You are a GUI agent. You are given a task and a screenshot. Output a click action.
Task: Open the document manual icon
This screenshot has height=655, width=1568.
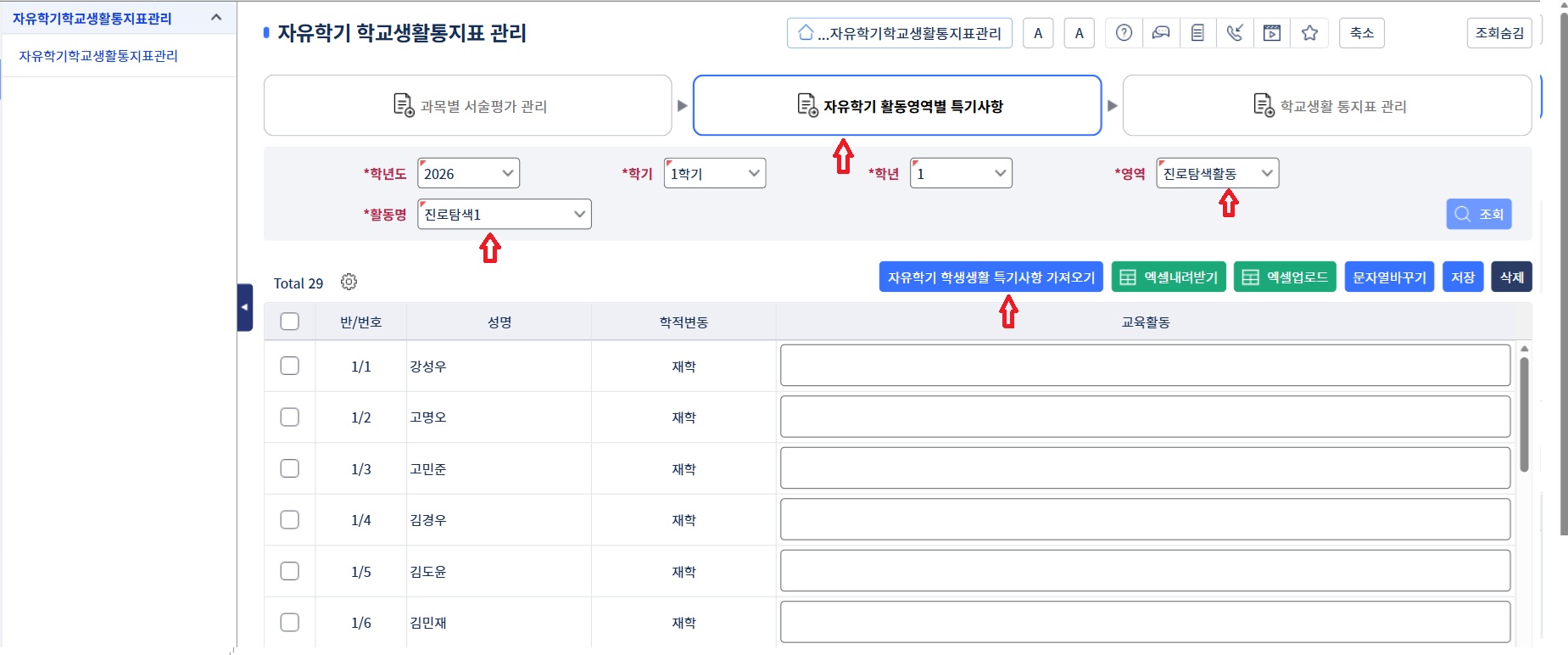(x=1197, y=33)
